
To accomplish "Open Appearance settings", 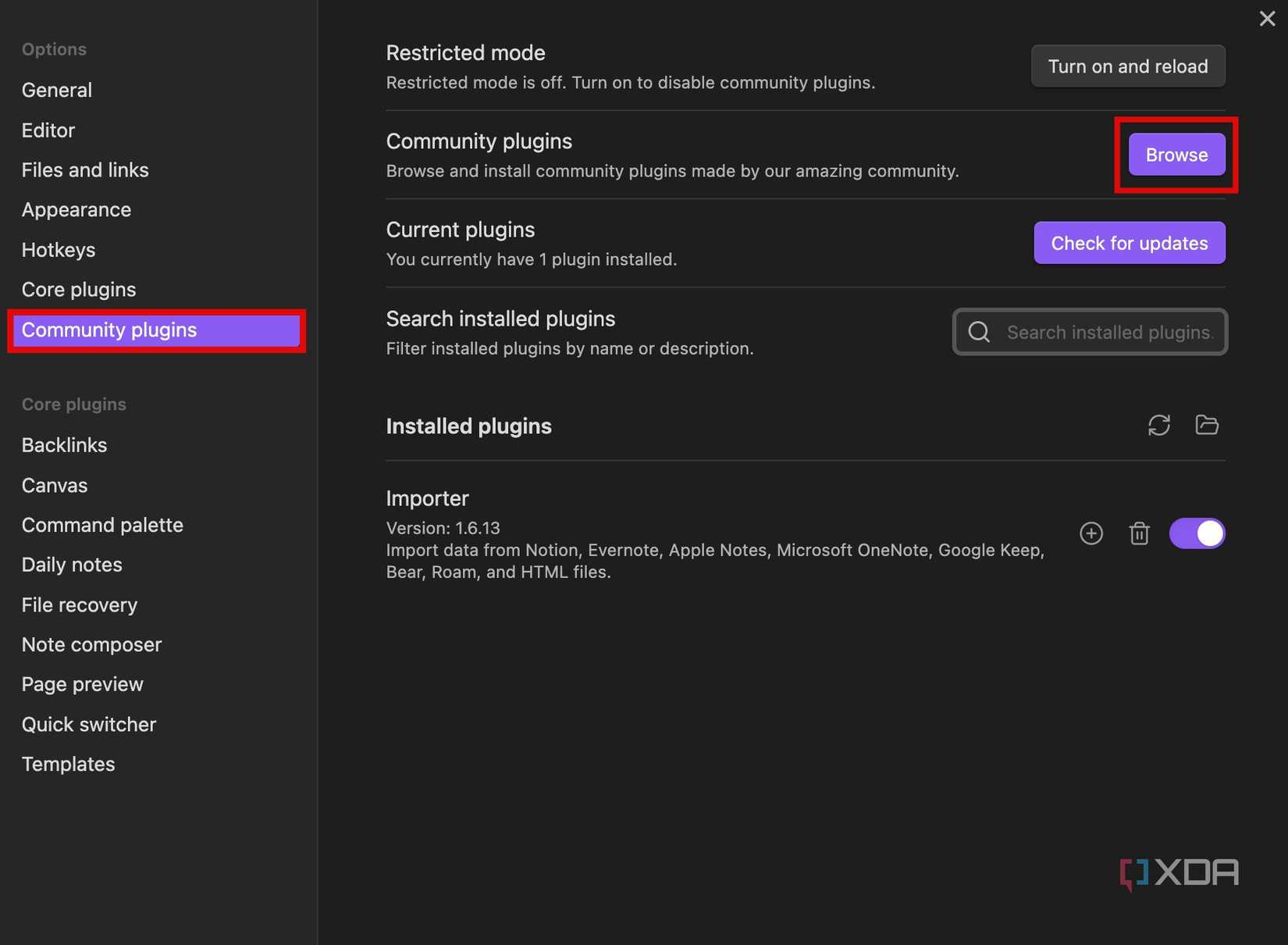I will [76, 210].
